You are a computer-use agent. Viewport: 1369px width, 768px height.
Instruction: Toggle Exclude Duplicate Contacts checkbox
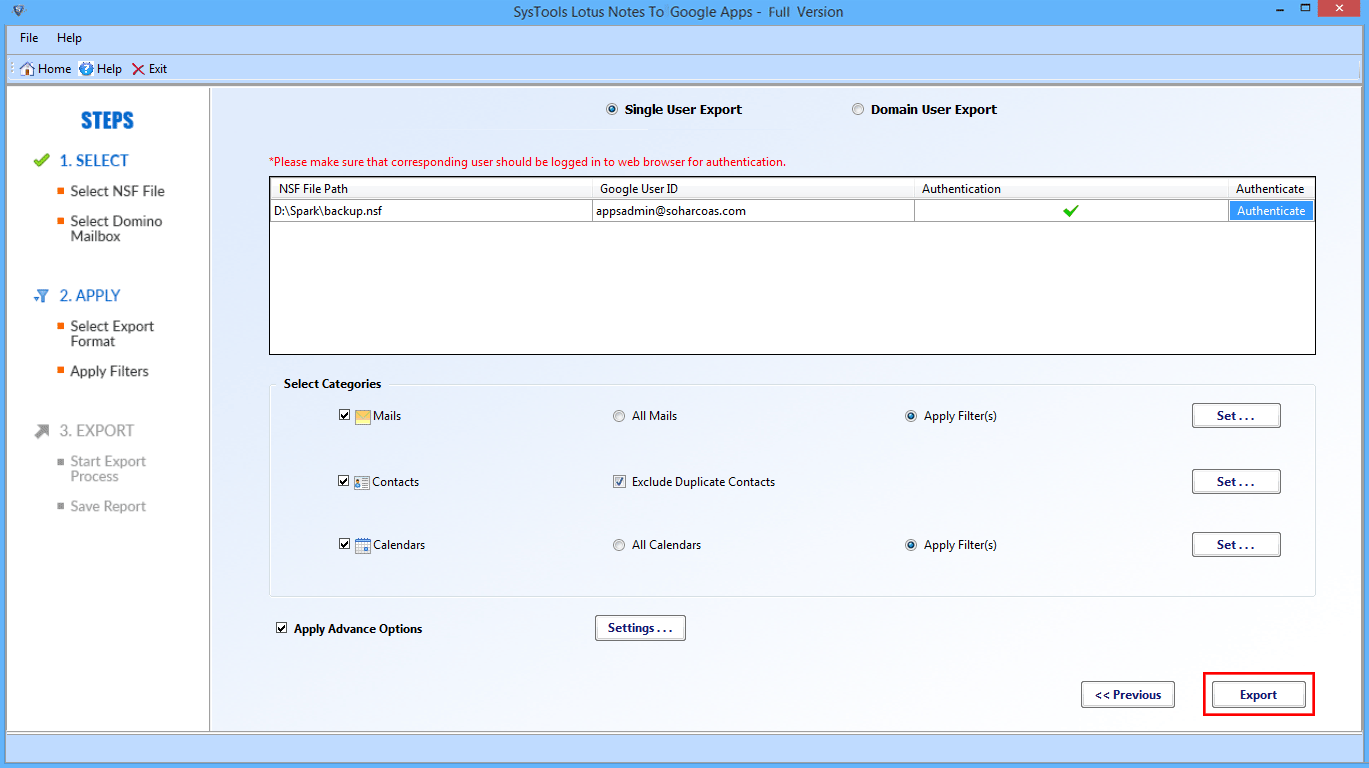[x=619, y=482]
